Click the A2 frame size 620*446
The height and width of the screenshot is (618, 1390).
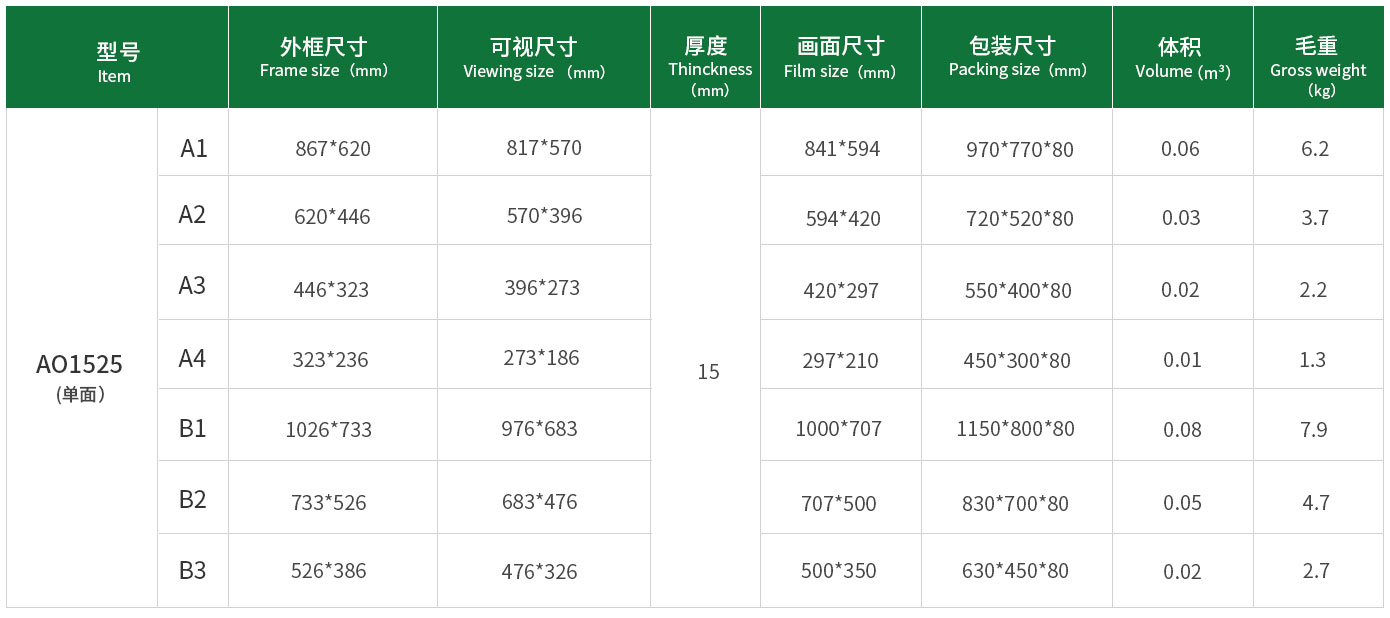point(332,217)
